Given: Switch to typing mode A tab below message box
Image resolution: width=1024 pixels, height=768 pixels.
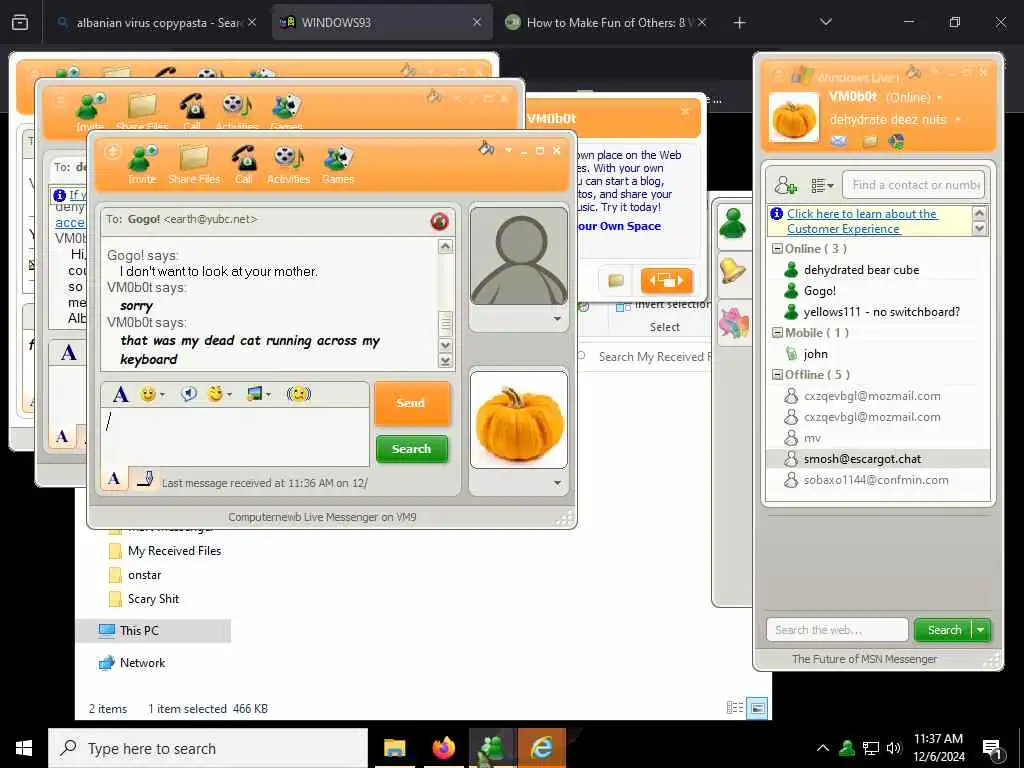Looking at the screenshot, I should (114, 479).
